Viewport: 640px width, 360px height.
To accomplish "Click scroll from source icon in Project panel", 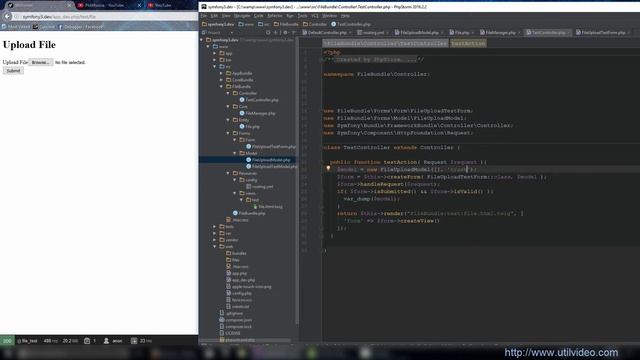I will pos(268,32).
